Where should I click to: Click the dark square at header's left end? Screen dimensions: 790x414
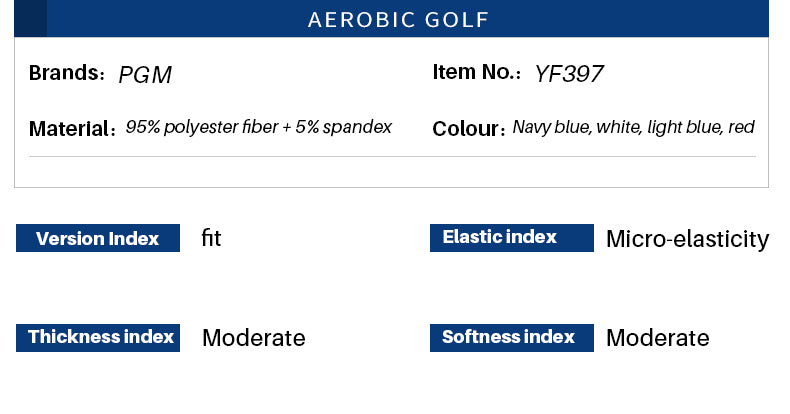pyautogui.click(x=30, y=19)
